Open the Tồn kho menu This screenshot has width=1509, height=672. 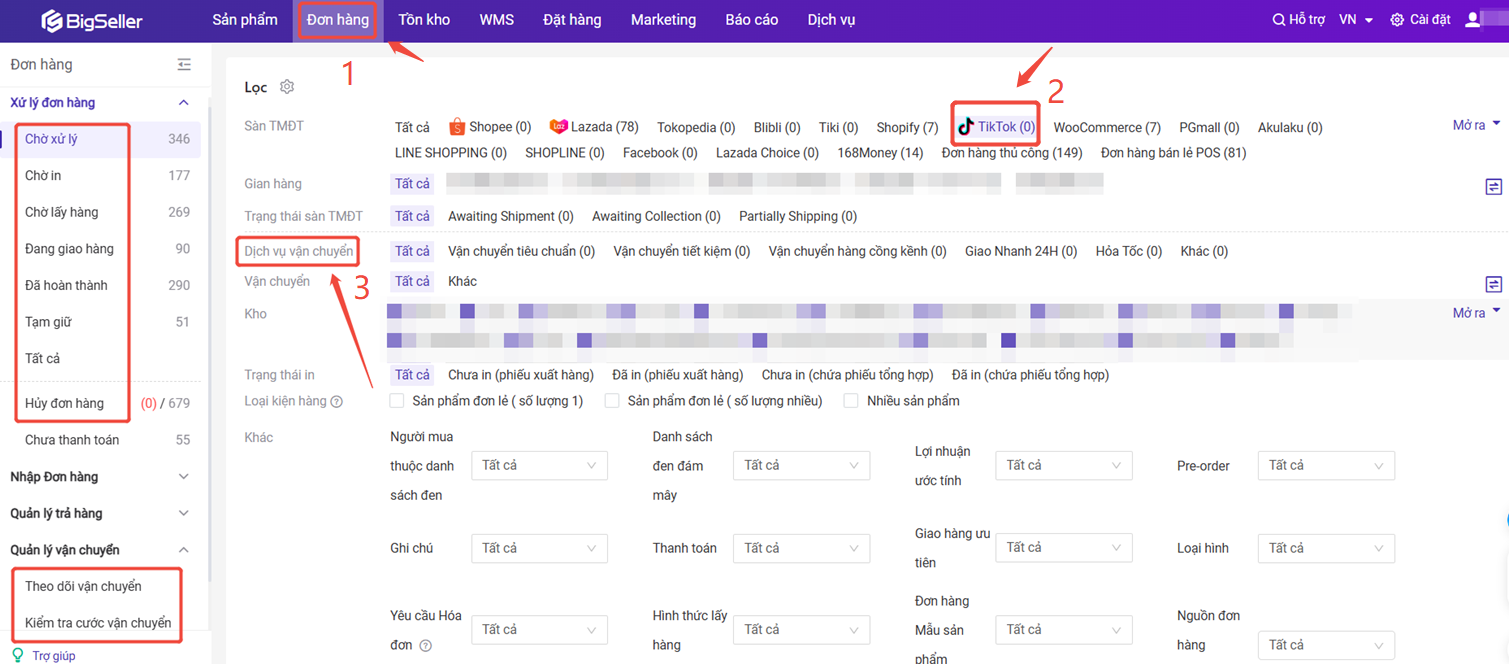[x=424, y=20]
